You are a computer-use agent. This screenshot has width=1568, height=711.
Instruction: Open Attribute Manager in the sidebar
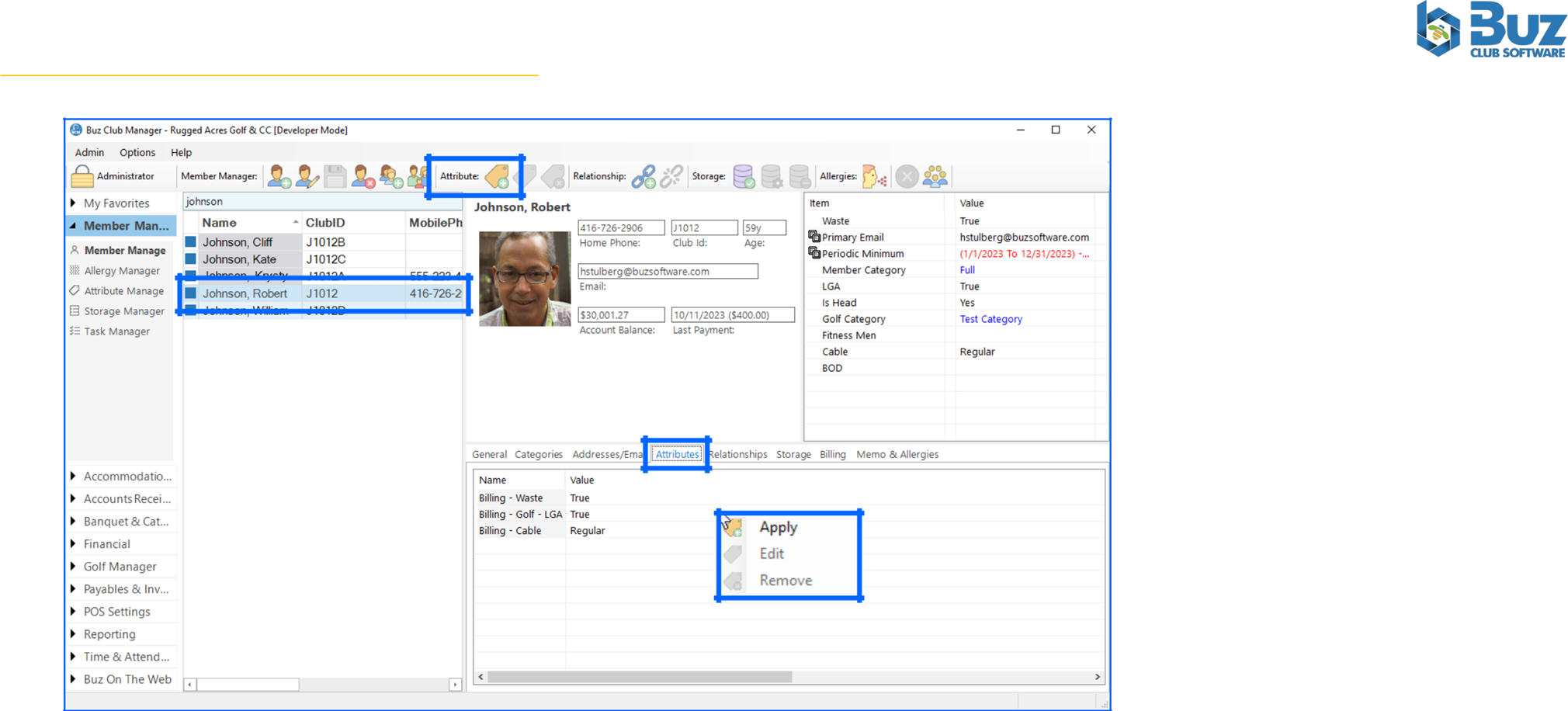tap(123, 291)
